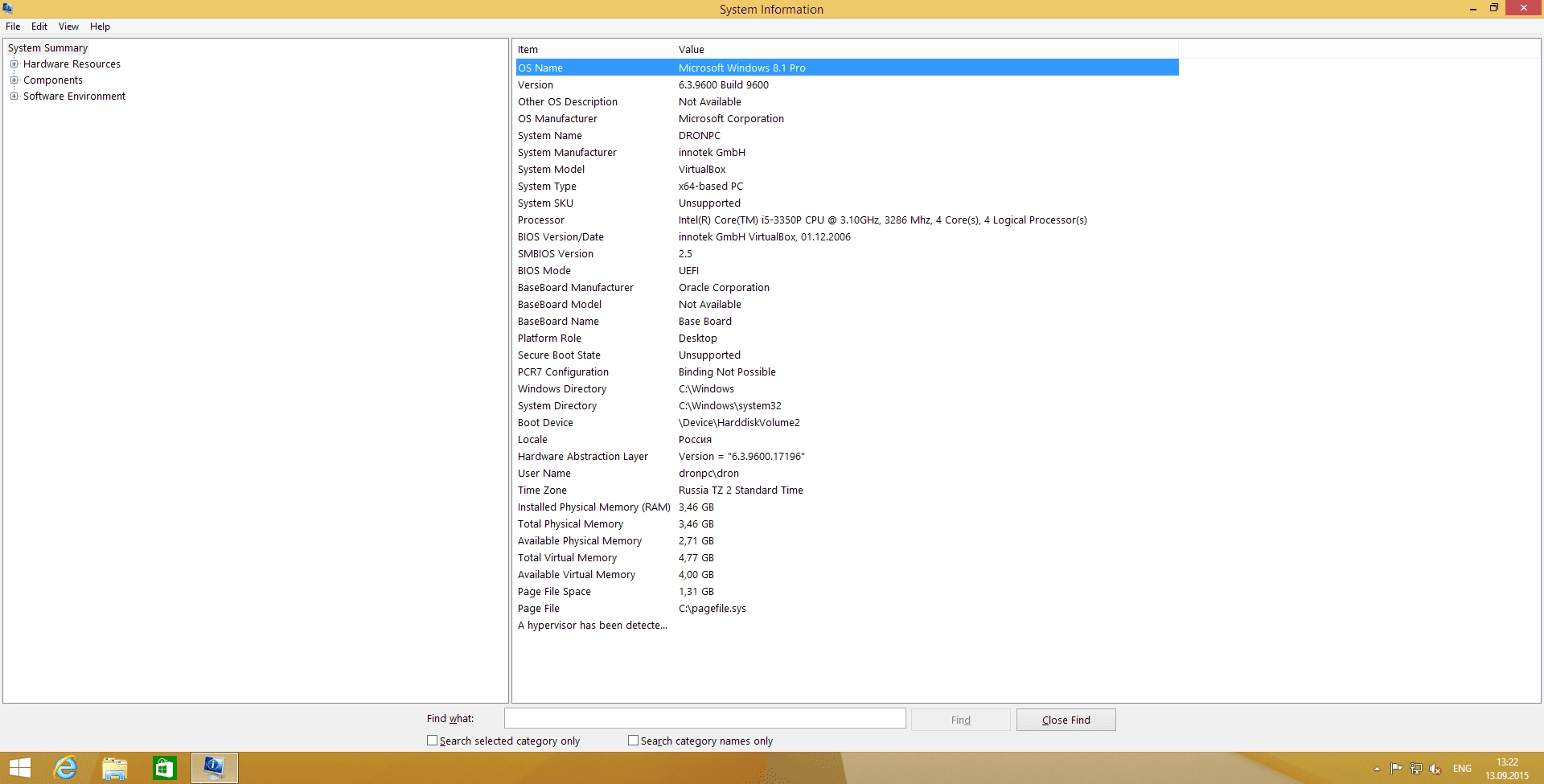Click the muted volume tray icon
This screenshot has height=784, width=1544.
(1435, 769)
